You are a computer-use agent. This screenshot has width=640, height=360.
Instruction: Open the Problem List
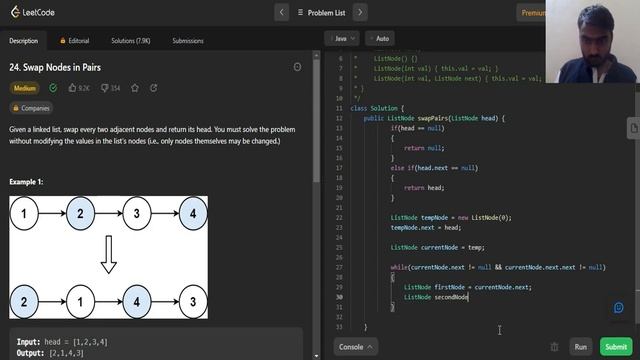pos(321,13)
